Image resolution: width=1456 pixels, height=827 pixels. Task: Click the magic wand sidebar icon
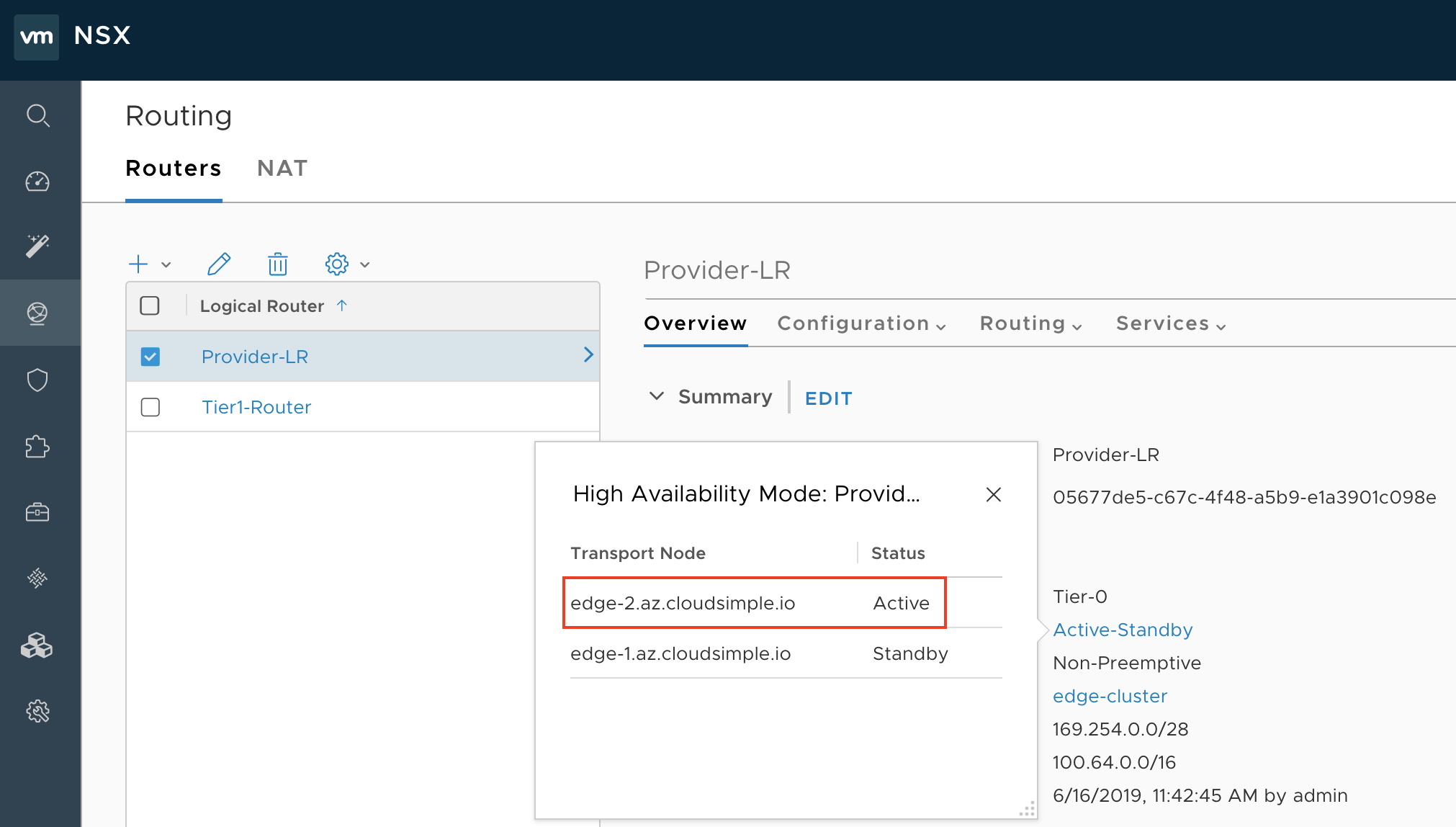tap(37, 246)
